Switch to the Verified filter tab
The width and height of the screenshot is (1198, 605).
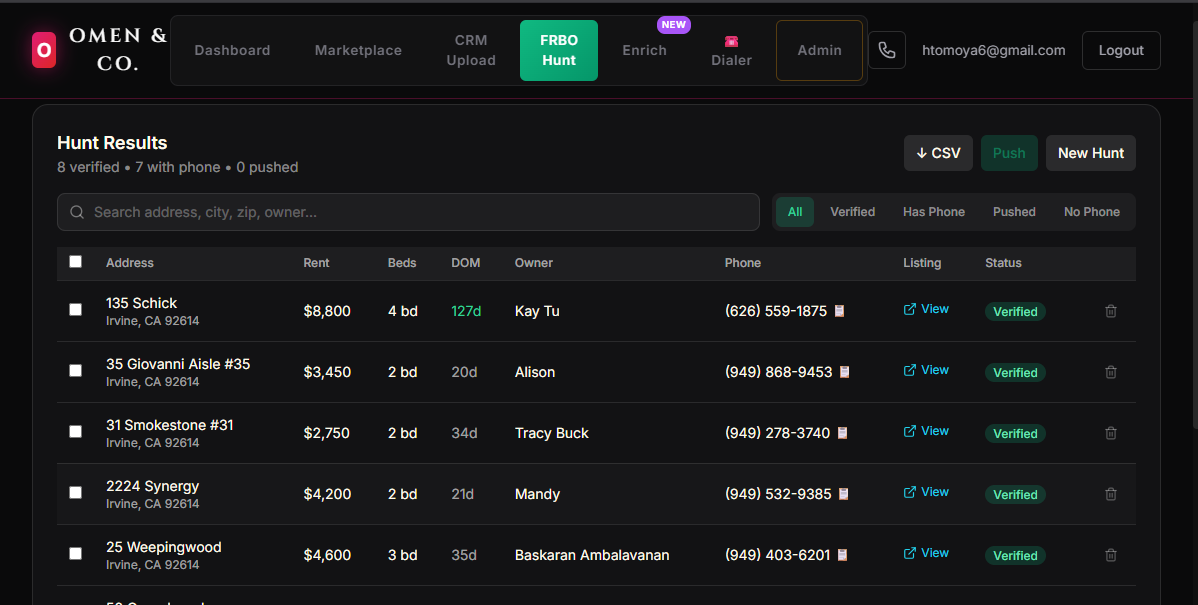click(852, 211)
